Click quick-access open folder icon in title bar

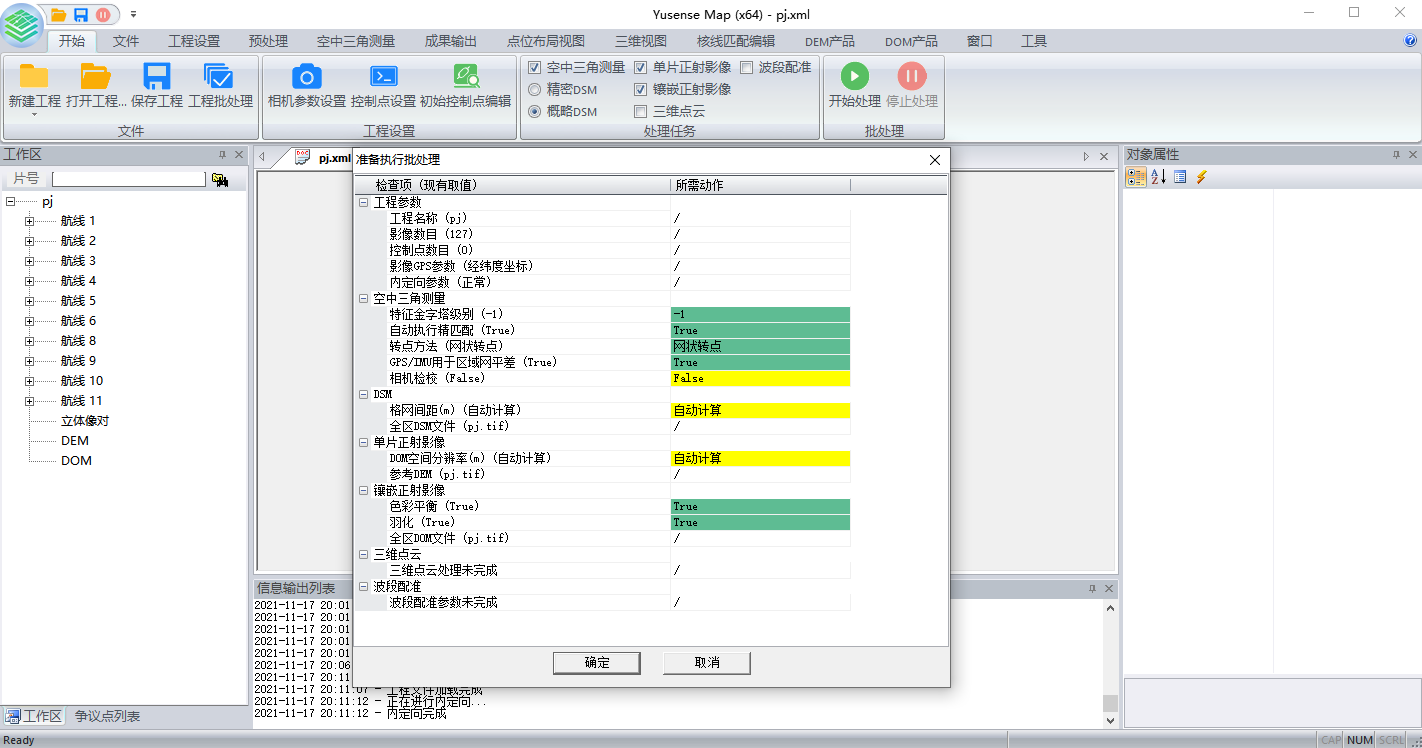58,14
